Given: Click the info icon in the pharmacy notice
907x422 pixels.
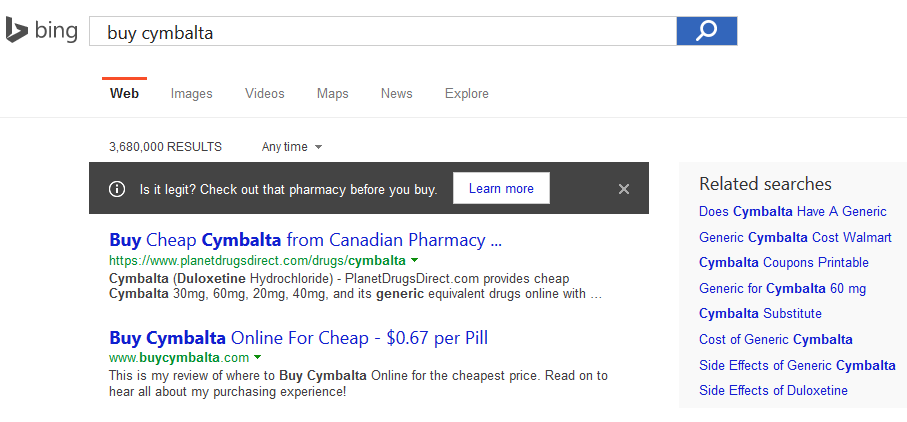Looking at the screenshot, I should point(117,188).
